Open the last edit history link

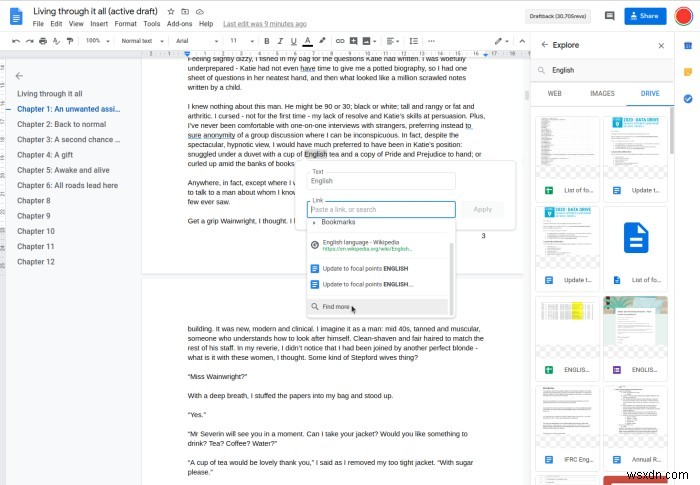click(x=265, y=24)
